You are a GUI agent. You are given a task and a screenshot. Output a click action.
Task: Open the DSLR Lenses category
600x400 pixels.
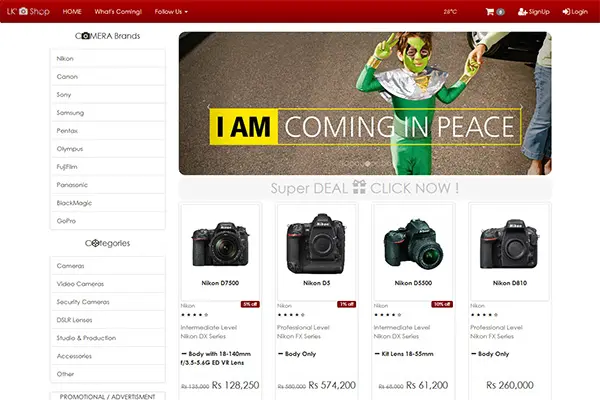(108, 320)
